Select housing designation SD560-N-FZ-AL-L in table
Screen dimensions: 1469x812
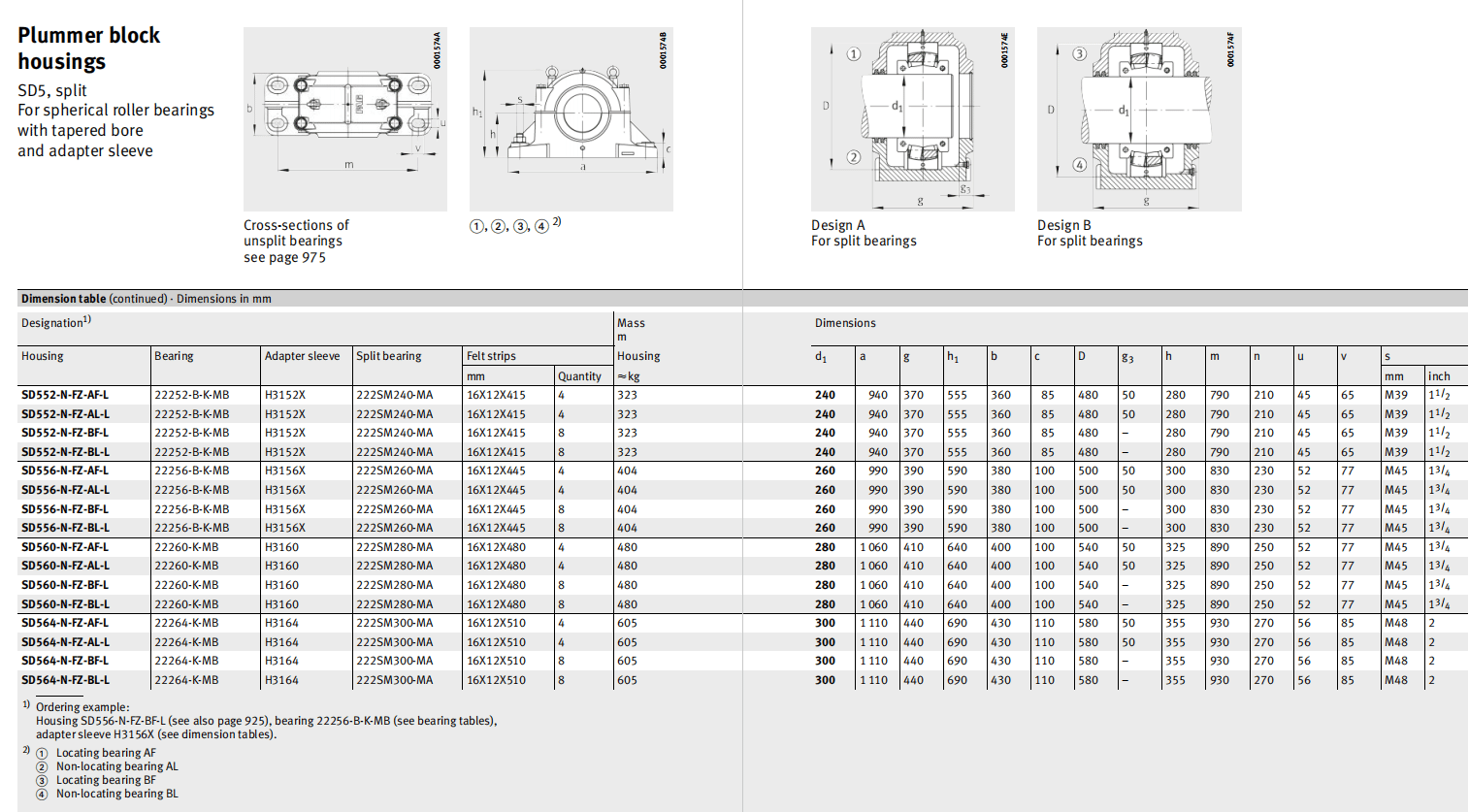(65, 567)
